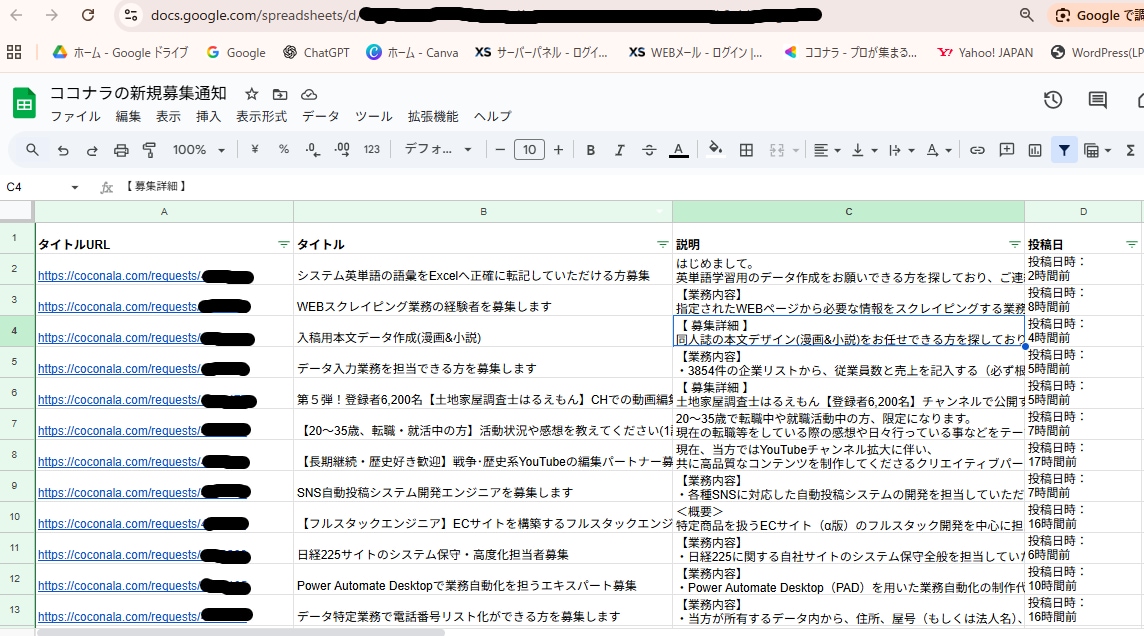
Task: Open the fill color paint bucket
Action: point(716,150)
